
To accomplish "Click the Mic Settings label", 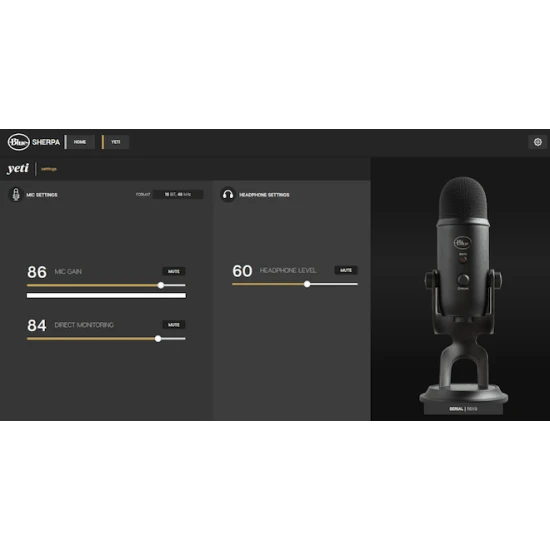I will tap(42, 195).
